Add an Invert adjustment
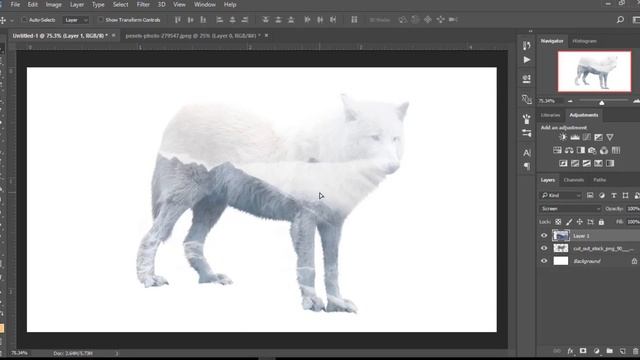 point(563,163)
